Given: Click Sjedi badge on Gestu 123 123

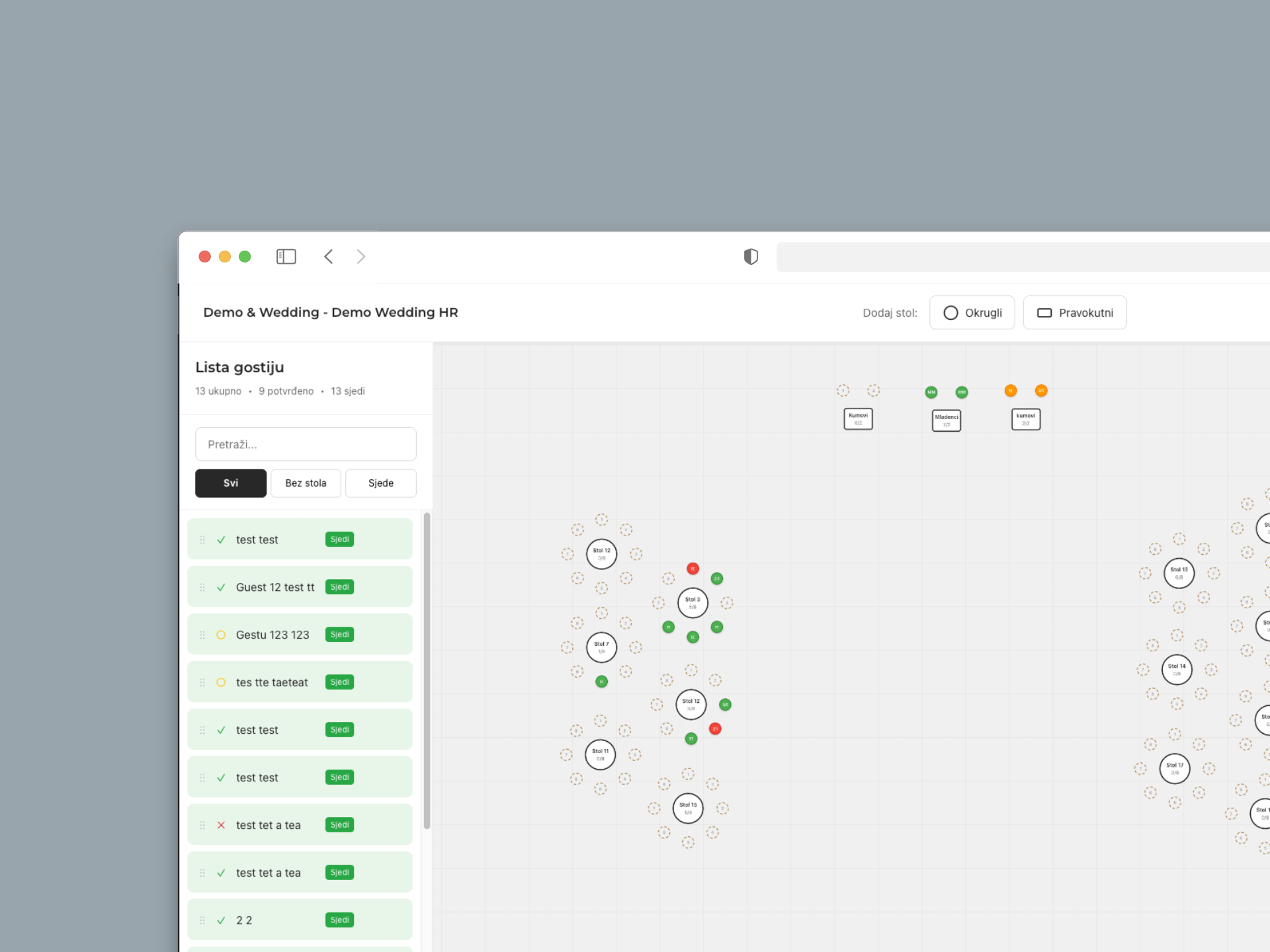Looking at the screenshot, I should click(339, 635).
